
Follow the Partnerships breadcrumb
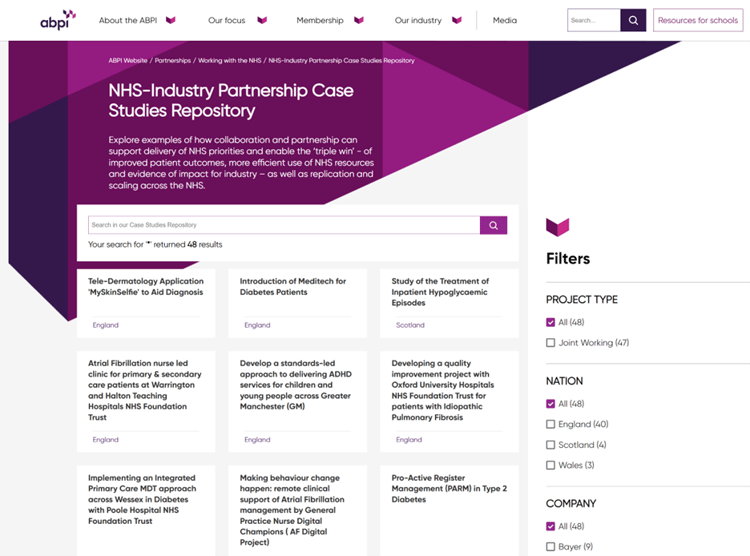pyautogui.click(x=173, y=60)
